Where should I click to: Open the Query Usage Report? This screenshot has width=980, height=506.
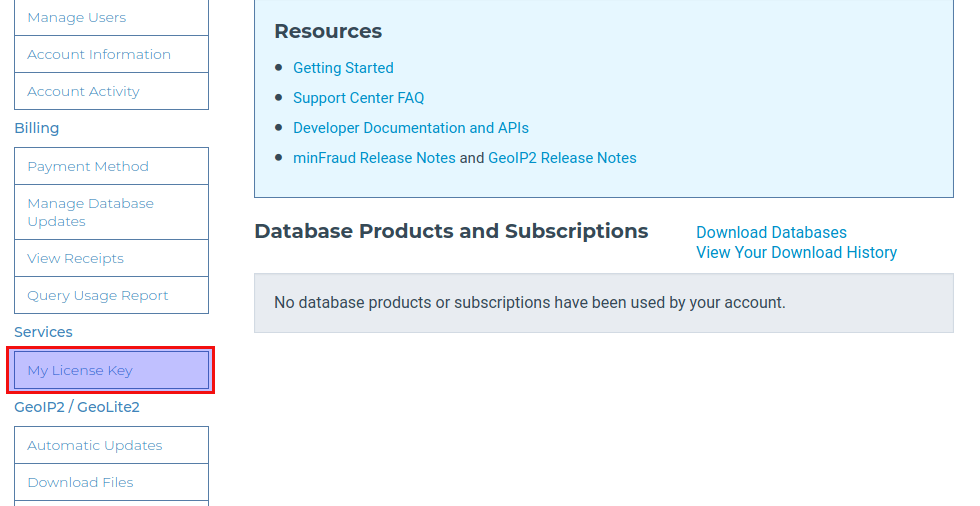coord(97,296)
